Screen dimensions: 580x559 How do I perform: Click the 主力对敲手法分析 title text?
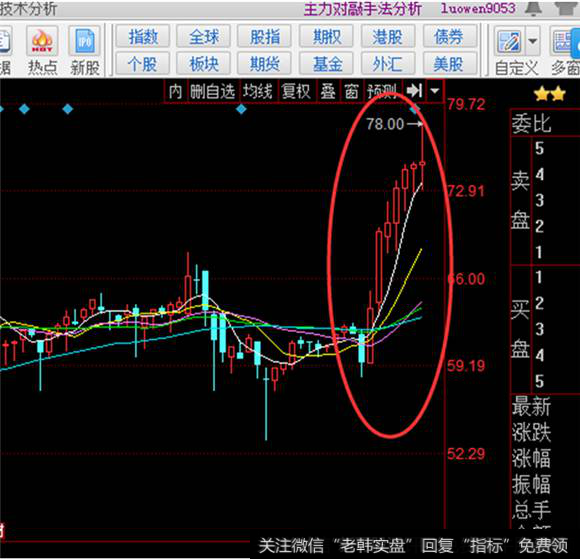click(362, 9)
